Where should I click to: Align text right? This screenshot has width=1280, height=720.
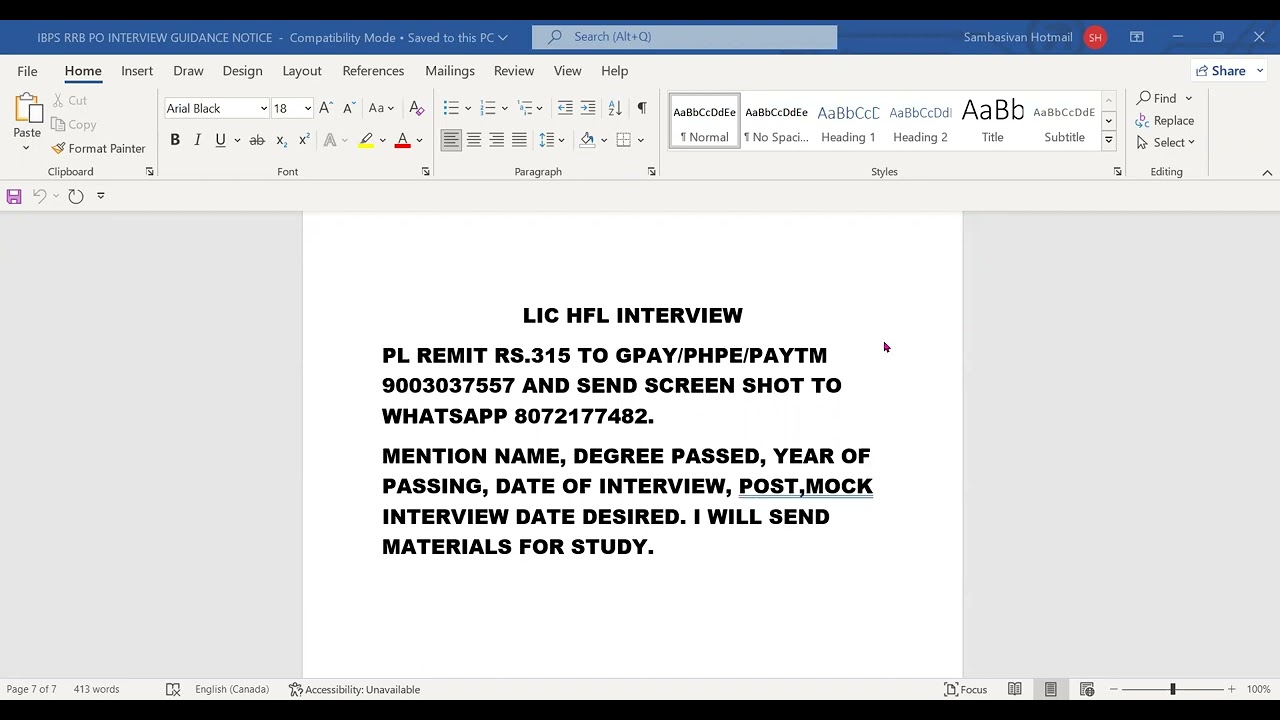[497, 140]
